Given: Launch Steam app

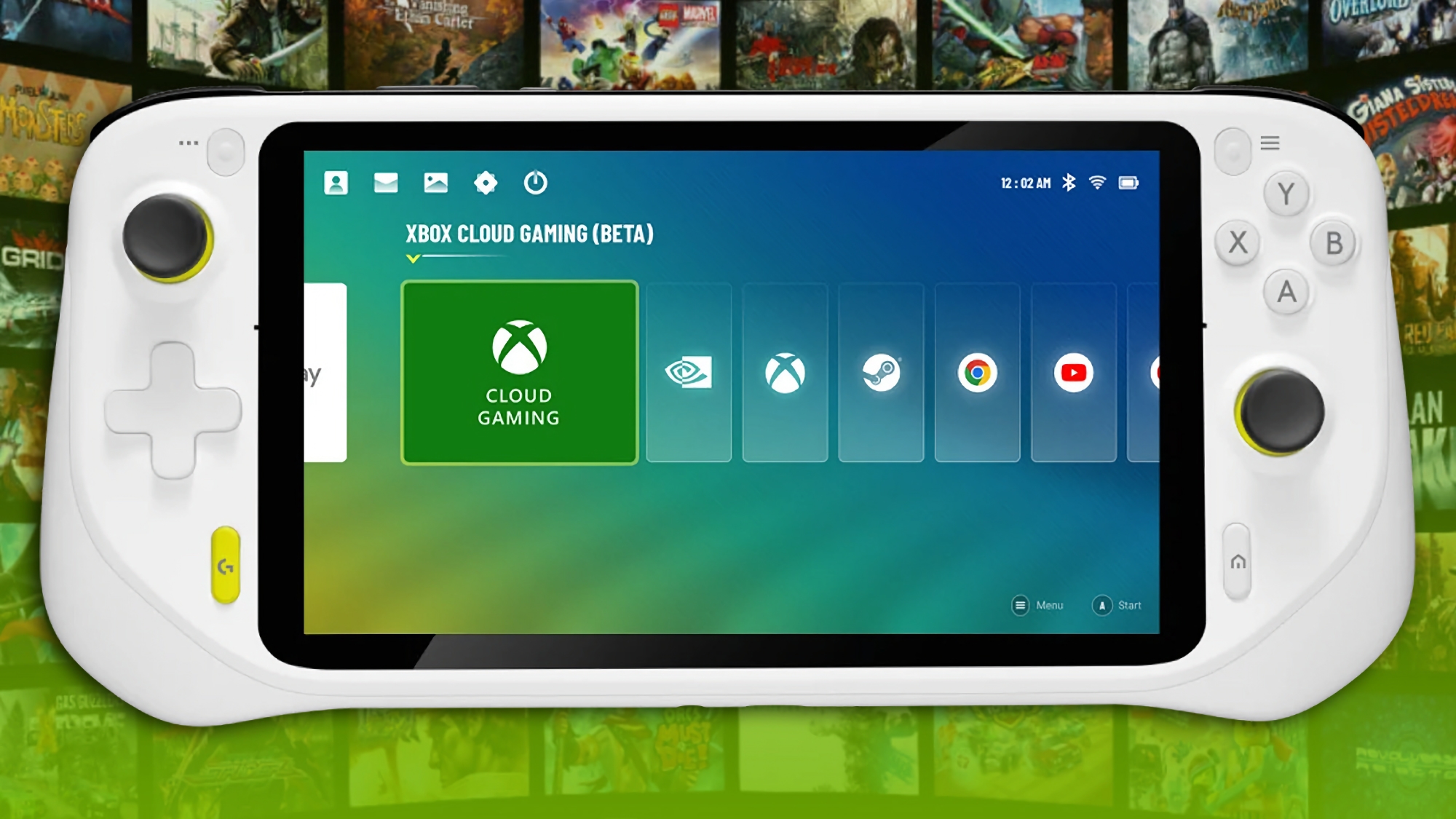Looking at the screenshot, I should (881, 372).
